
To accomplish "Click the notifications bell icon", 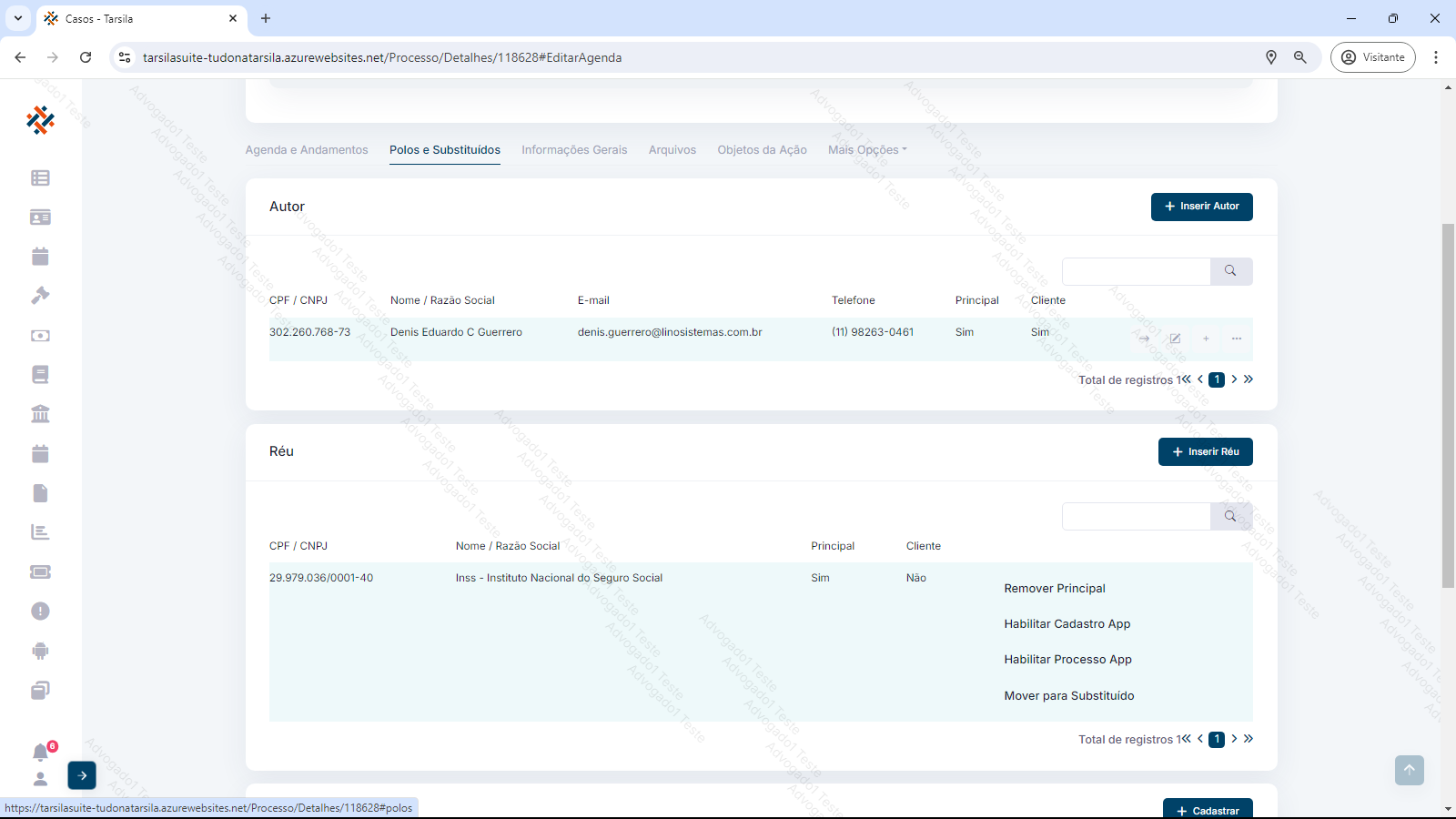I will pyautogui.click(x=40, y=753).
